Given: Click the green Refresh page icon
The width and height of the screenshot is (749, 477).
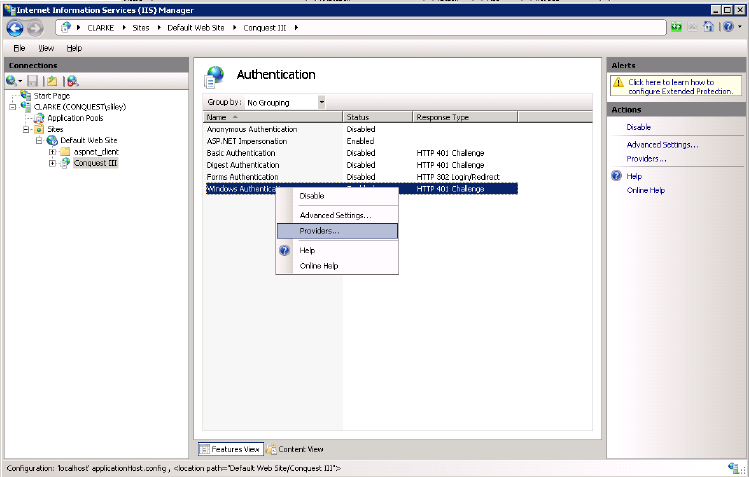Looking at the screenshot, I should (676, 27).
